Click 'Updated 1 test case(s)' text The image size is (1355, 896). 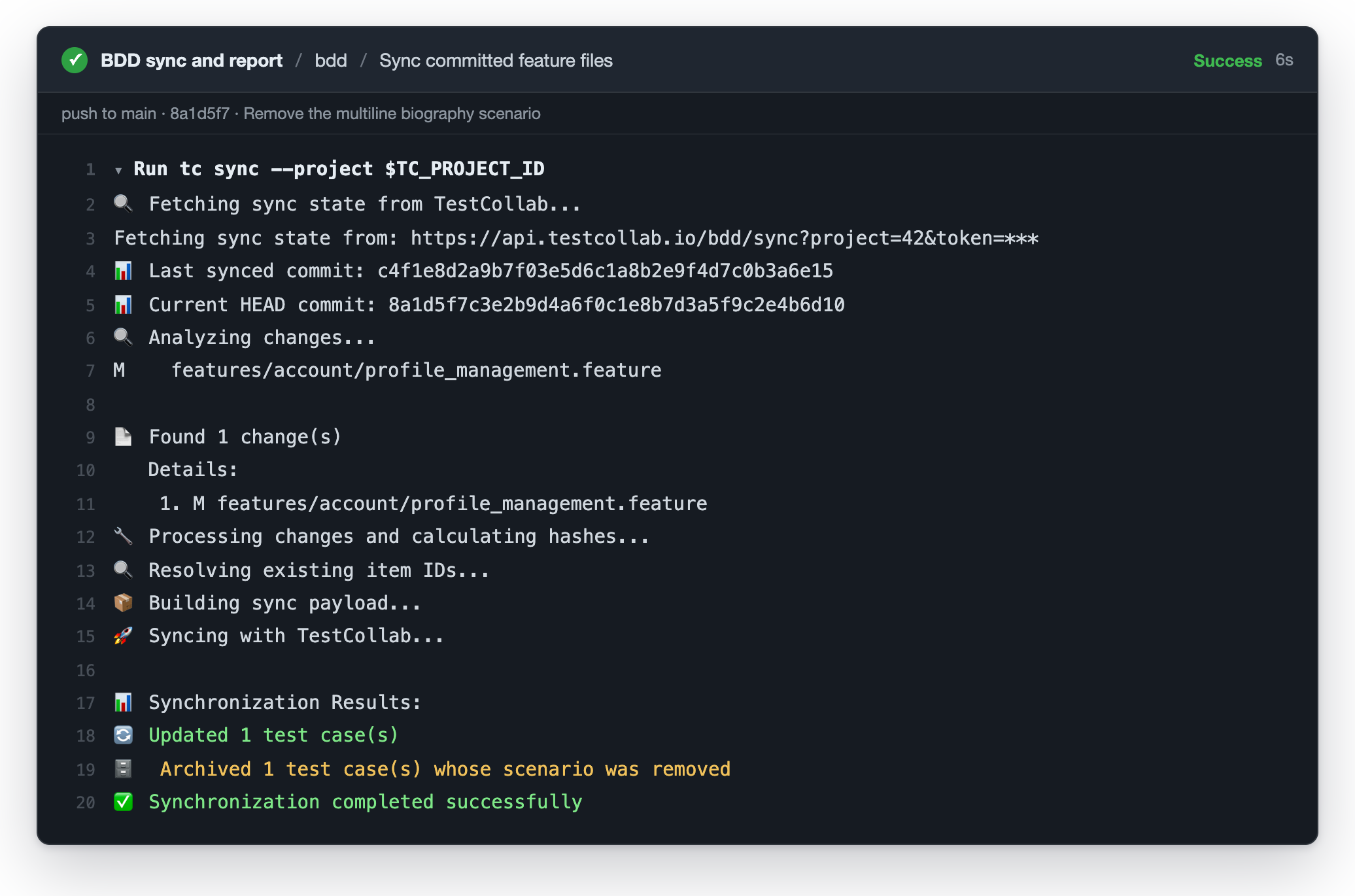tap(273, 735)
